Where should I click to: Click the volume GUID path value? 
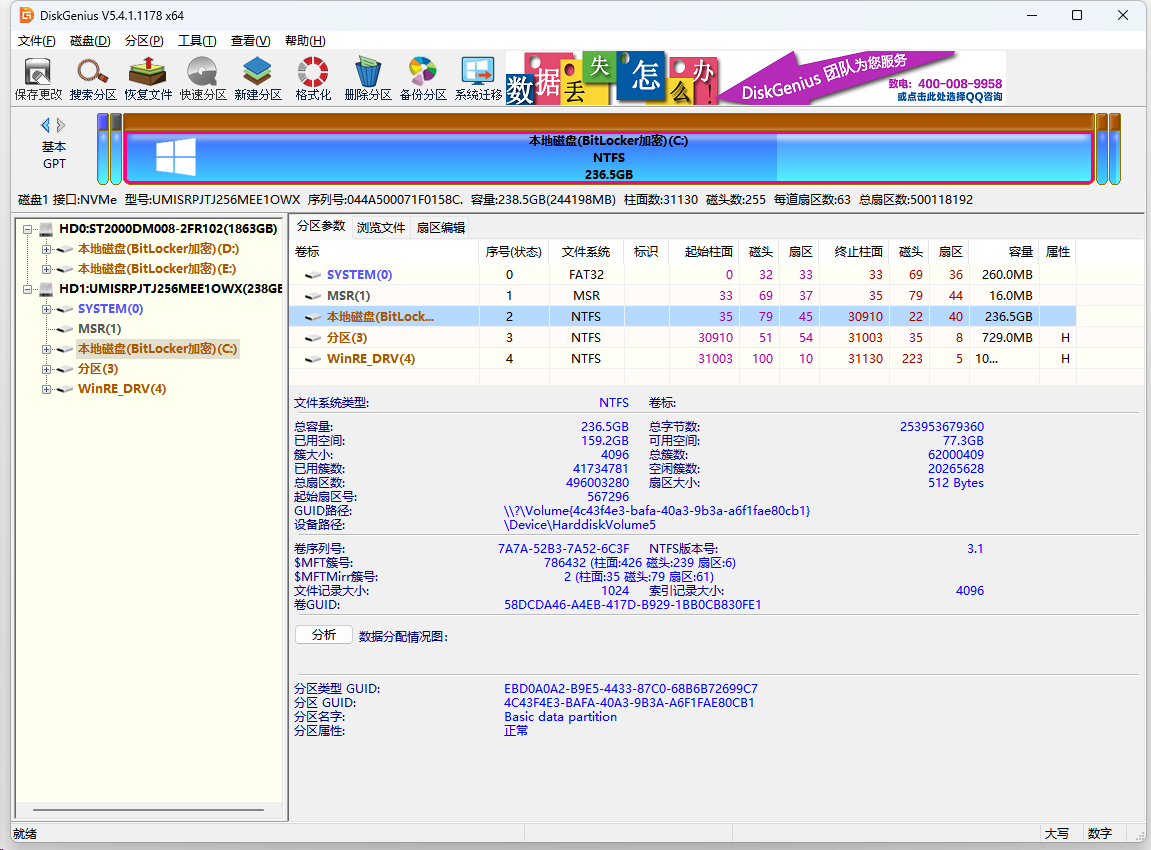pyautogui.click(x=656, y=511)
